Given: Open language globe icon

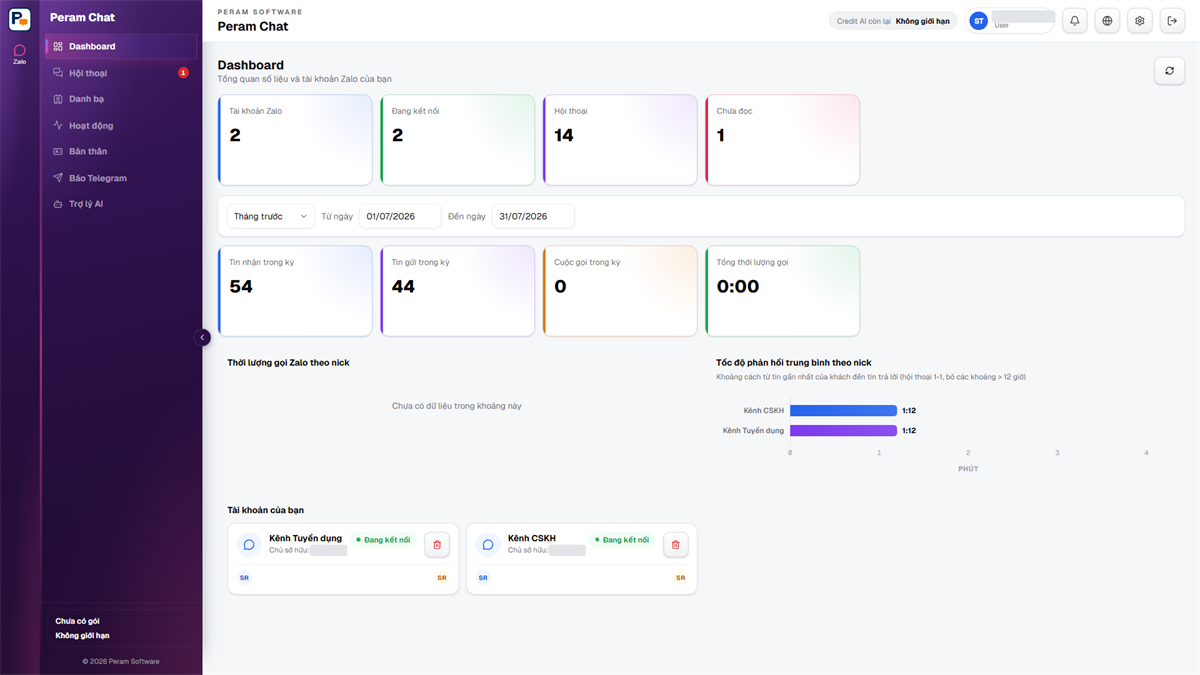Looking at the screenshot, I should pyautogui.click(x=1107, y=21).
